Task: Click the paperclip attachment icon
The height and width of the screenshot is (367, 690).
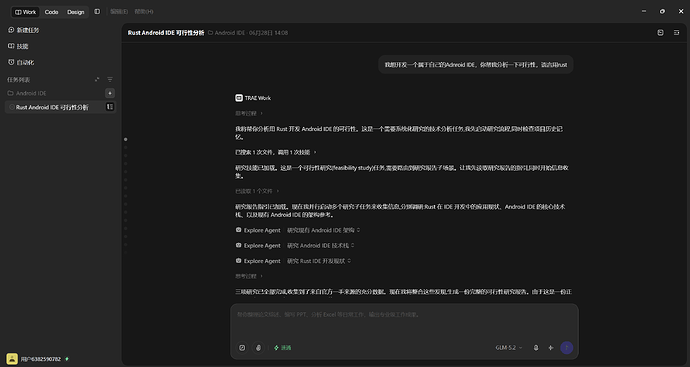Action: point(258,348)
